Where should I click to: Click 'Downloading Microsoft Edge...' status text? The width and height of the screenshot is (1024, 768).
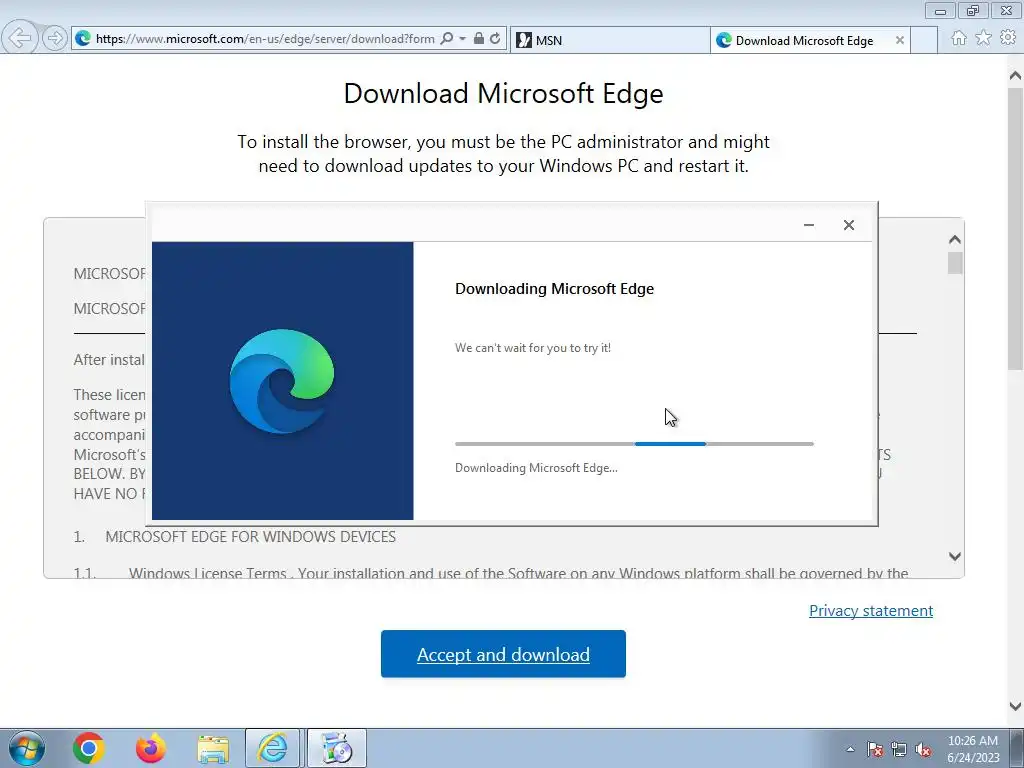pyautogui.click(x=536, y=468)
